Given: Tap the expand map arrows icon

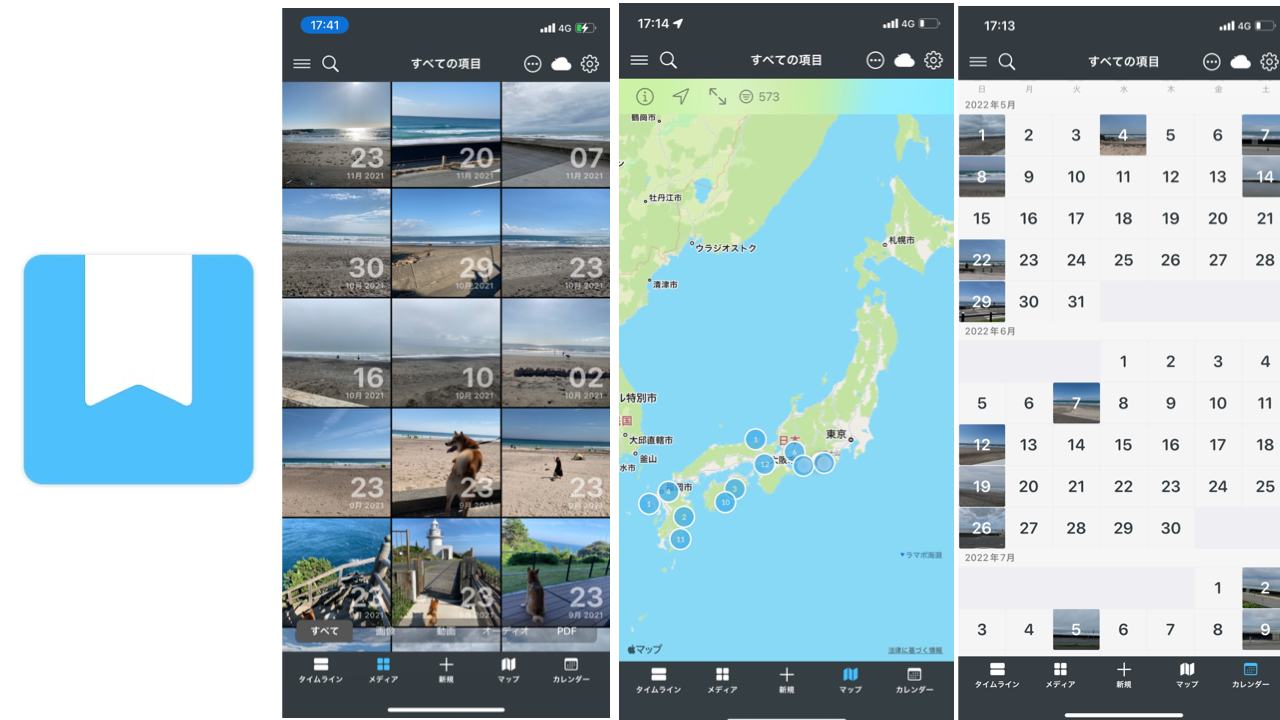Looking at the screenshot, I should point(718,97).
